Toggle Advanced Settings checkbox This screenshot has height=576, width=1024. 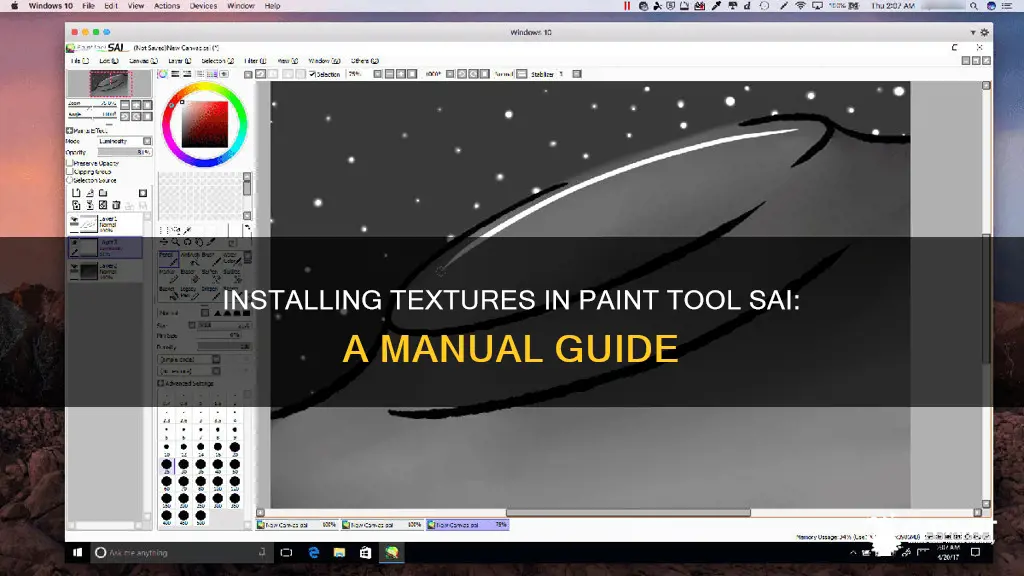pyautogui.click(x=161, y=383)
